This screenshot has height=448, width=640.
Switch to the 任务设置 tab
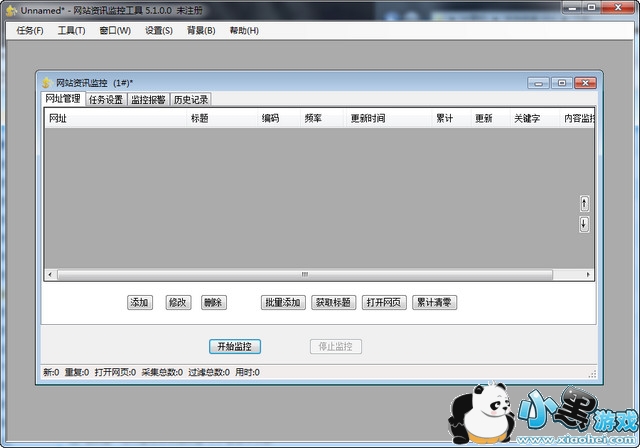click(106, 99)
